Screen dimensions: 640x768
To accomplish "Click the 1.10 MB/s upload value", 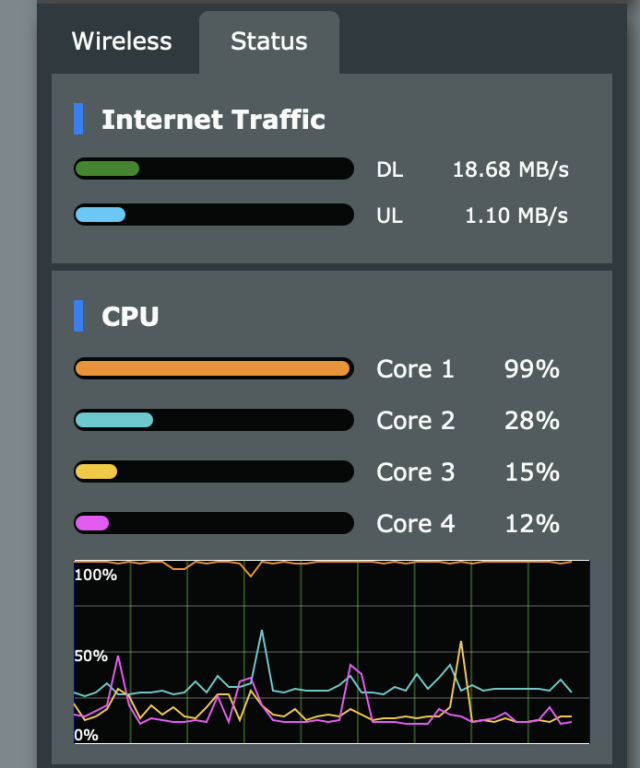I will (516, 216).
